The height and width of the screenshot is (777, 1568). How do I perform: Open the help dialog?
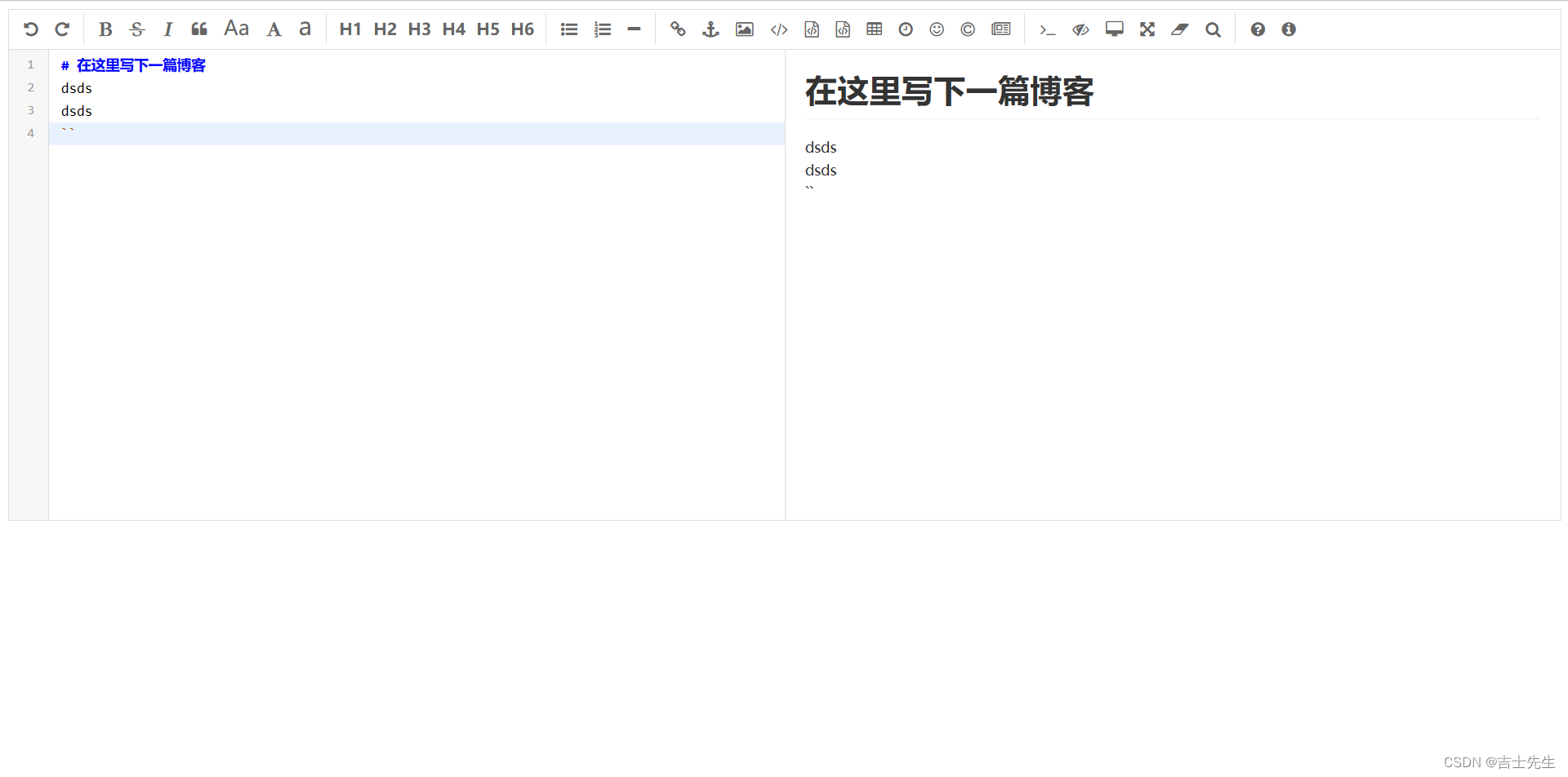click(x=1258, y=29)
